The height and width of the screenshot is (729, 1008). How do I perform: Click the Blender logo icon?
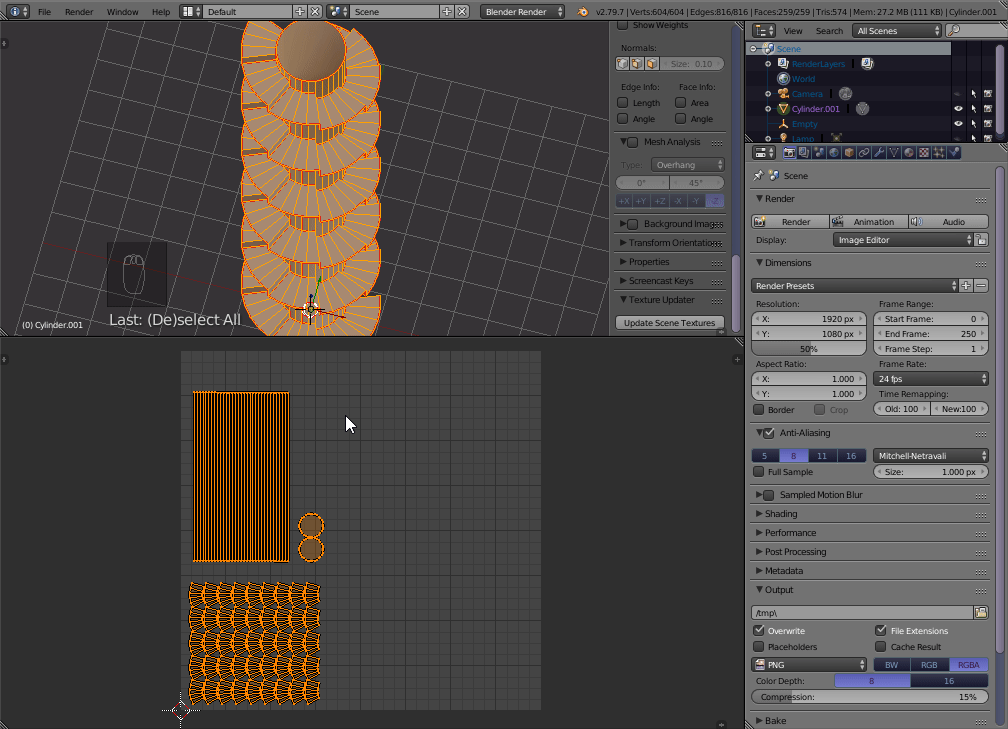pyautogui.click(x=582, y=12)
